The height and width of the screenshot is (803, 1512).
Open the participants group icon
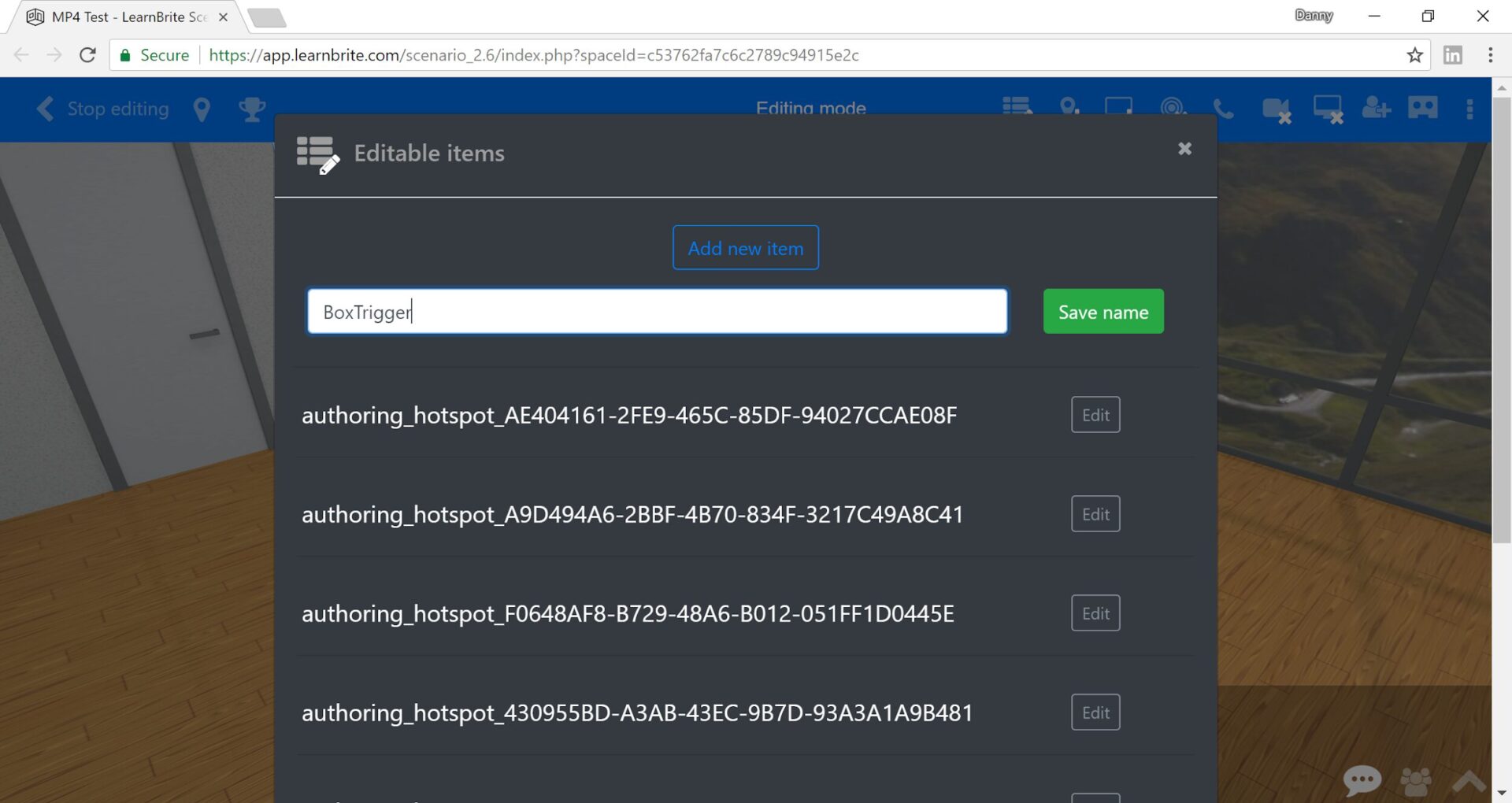coord(1415,781)
